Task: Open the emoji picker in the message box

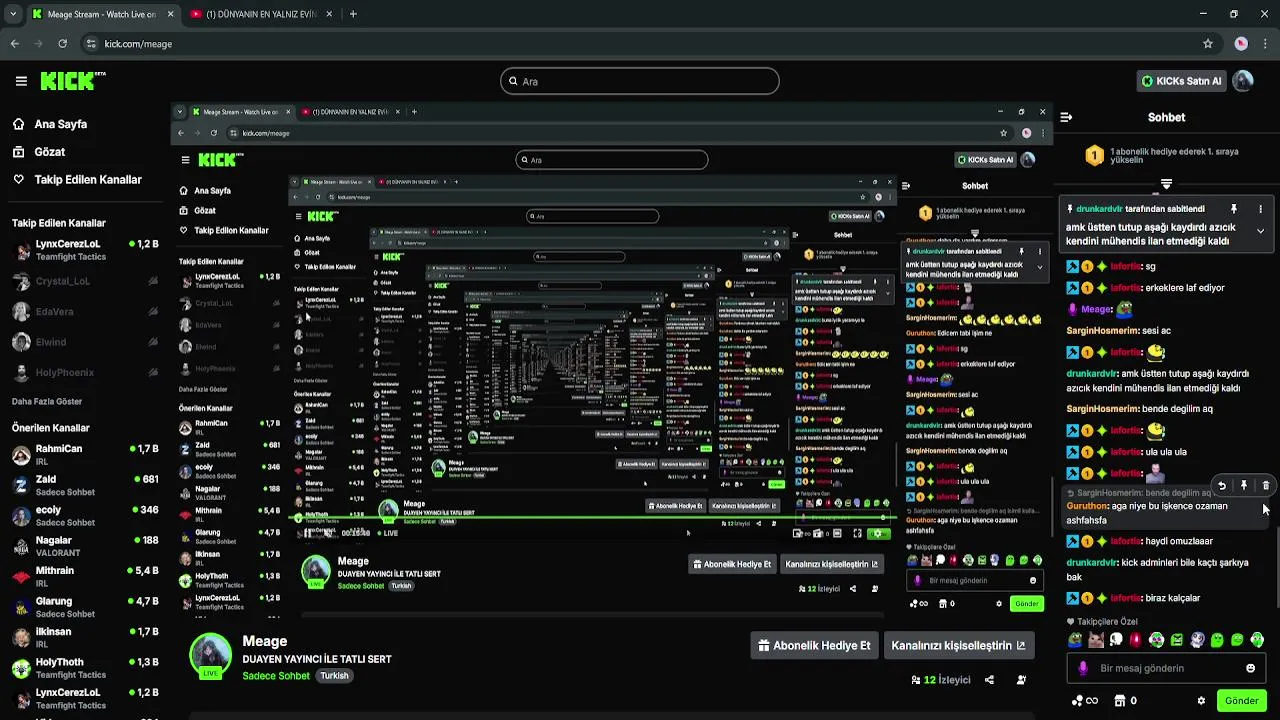Action: [x=1250, y=668]
